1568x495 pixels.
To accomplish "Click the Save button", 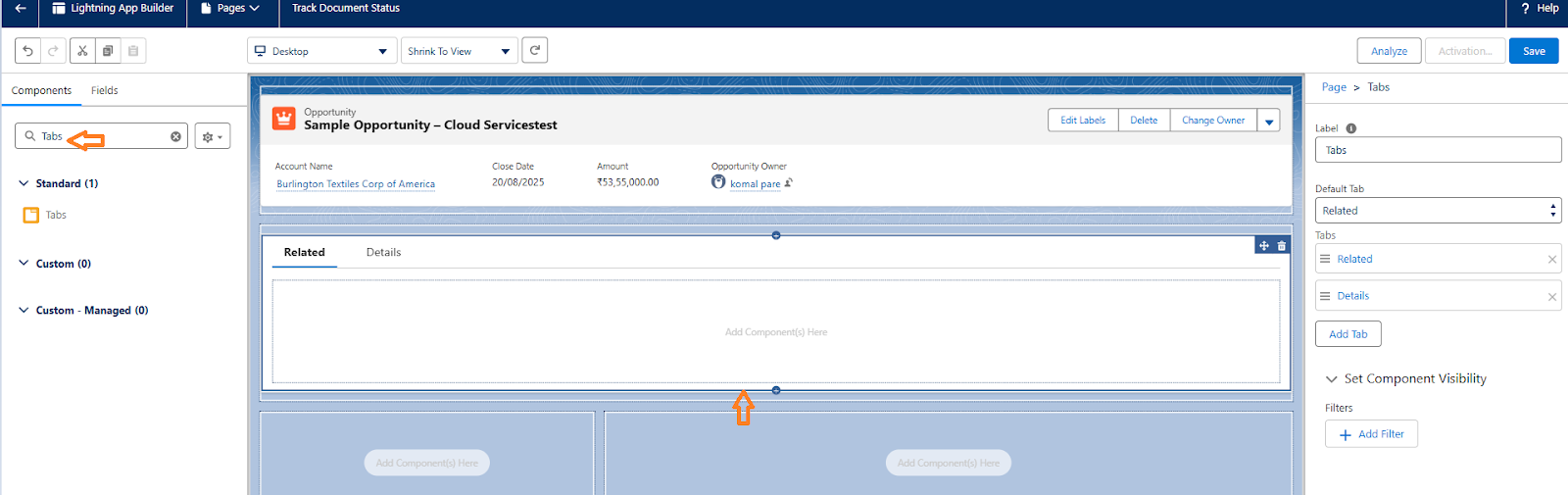I will 1533,51.
